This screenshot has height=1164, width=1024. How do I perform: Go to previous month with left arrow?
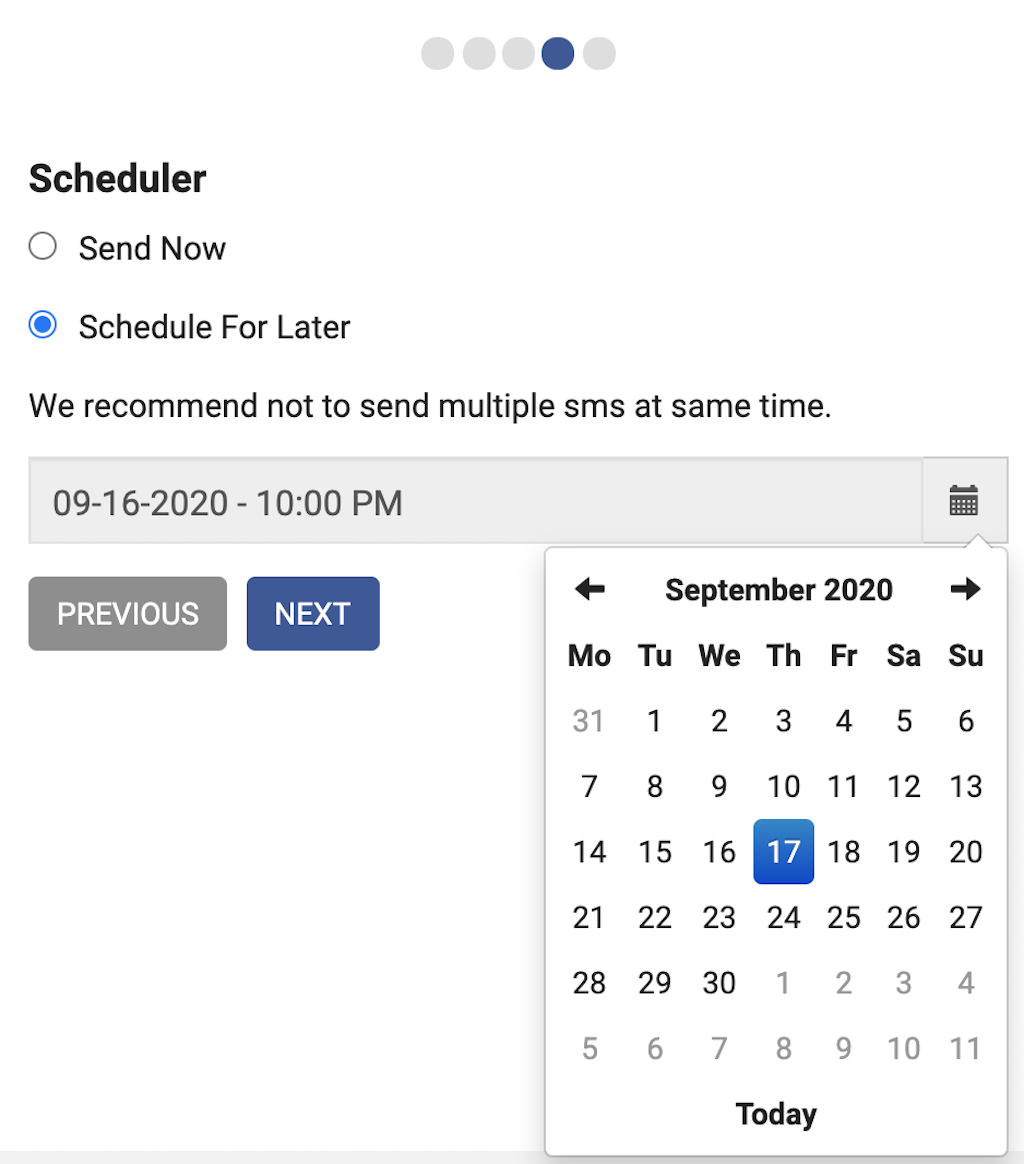click(590, 590)
